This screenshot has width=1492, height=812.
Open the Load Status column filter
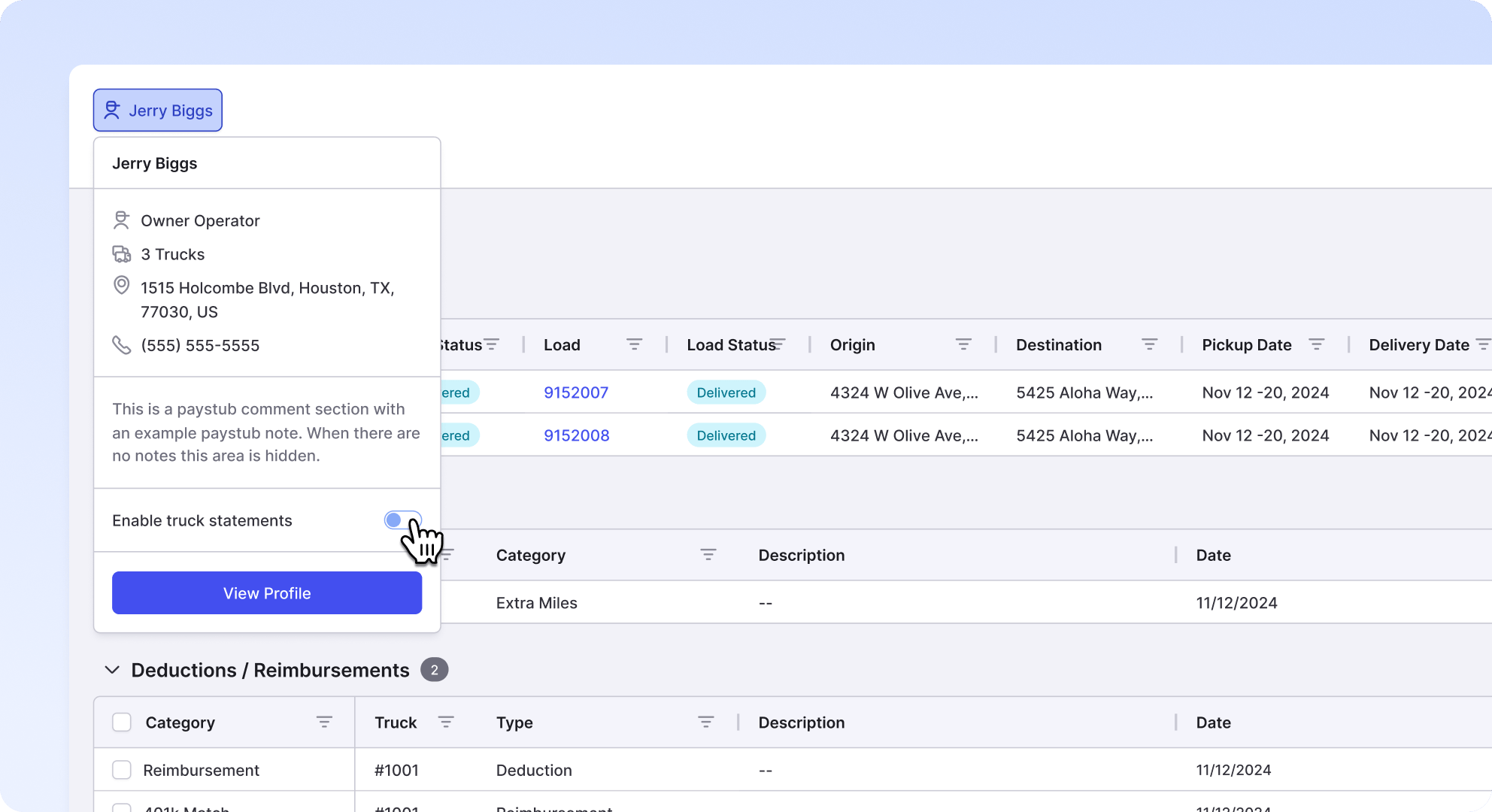[x=778, y=344]
